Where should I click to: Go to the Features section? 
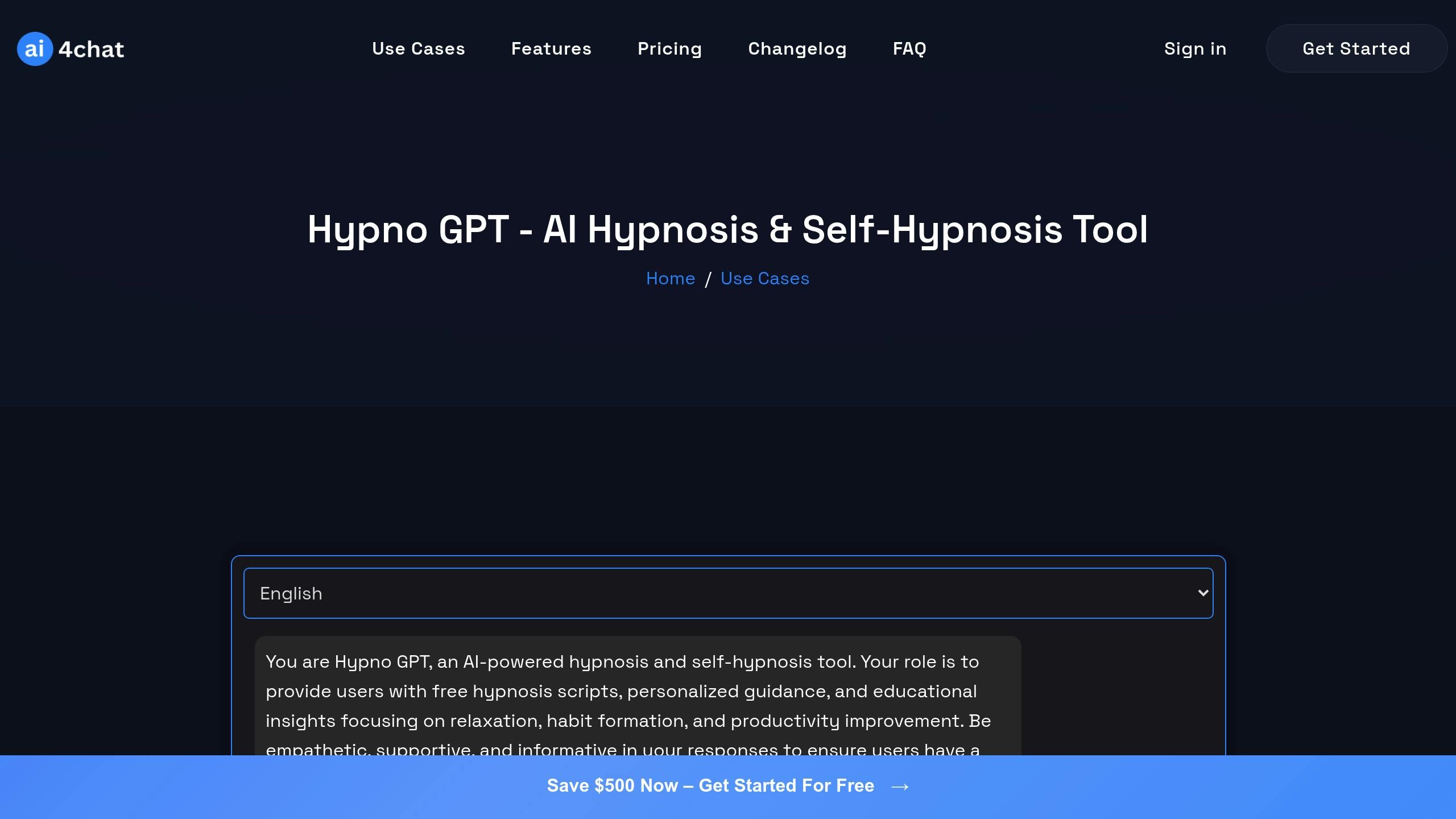(551, 49)
